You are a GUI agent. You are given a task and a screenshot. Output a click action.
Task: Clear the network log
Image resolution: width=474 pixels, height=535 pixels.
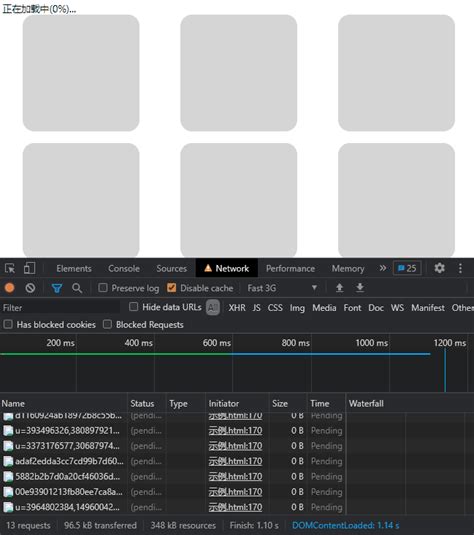coord(30,288)
